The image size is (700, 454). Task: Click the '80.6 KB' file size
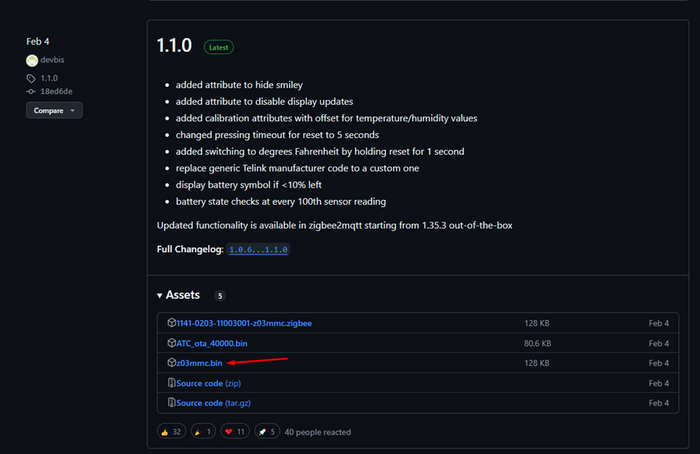[x=538, y=343]
